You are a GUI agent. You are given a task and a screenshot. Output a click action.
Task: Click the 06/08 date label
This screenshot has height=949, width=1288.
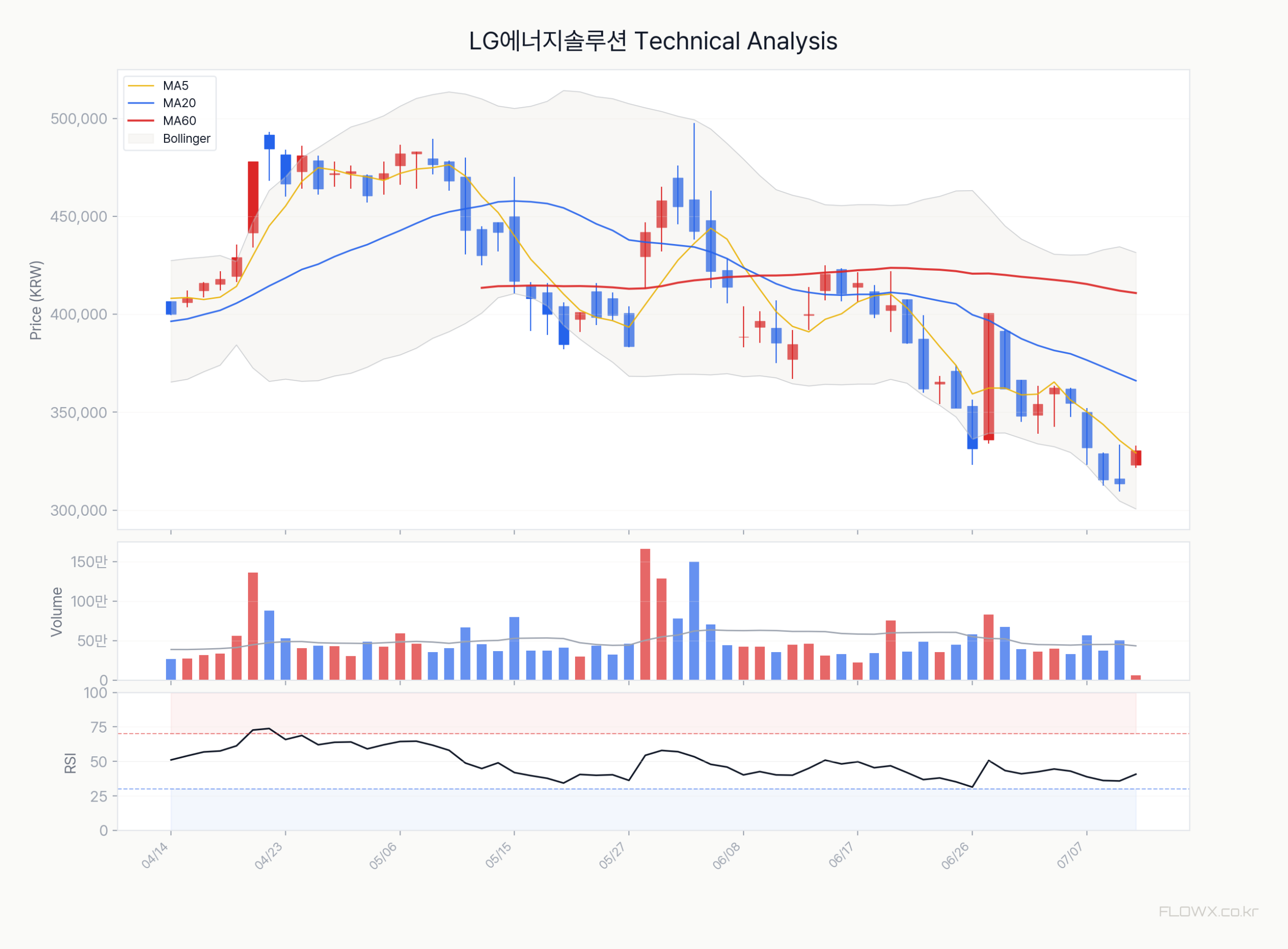tap(727, 855)
